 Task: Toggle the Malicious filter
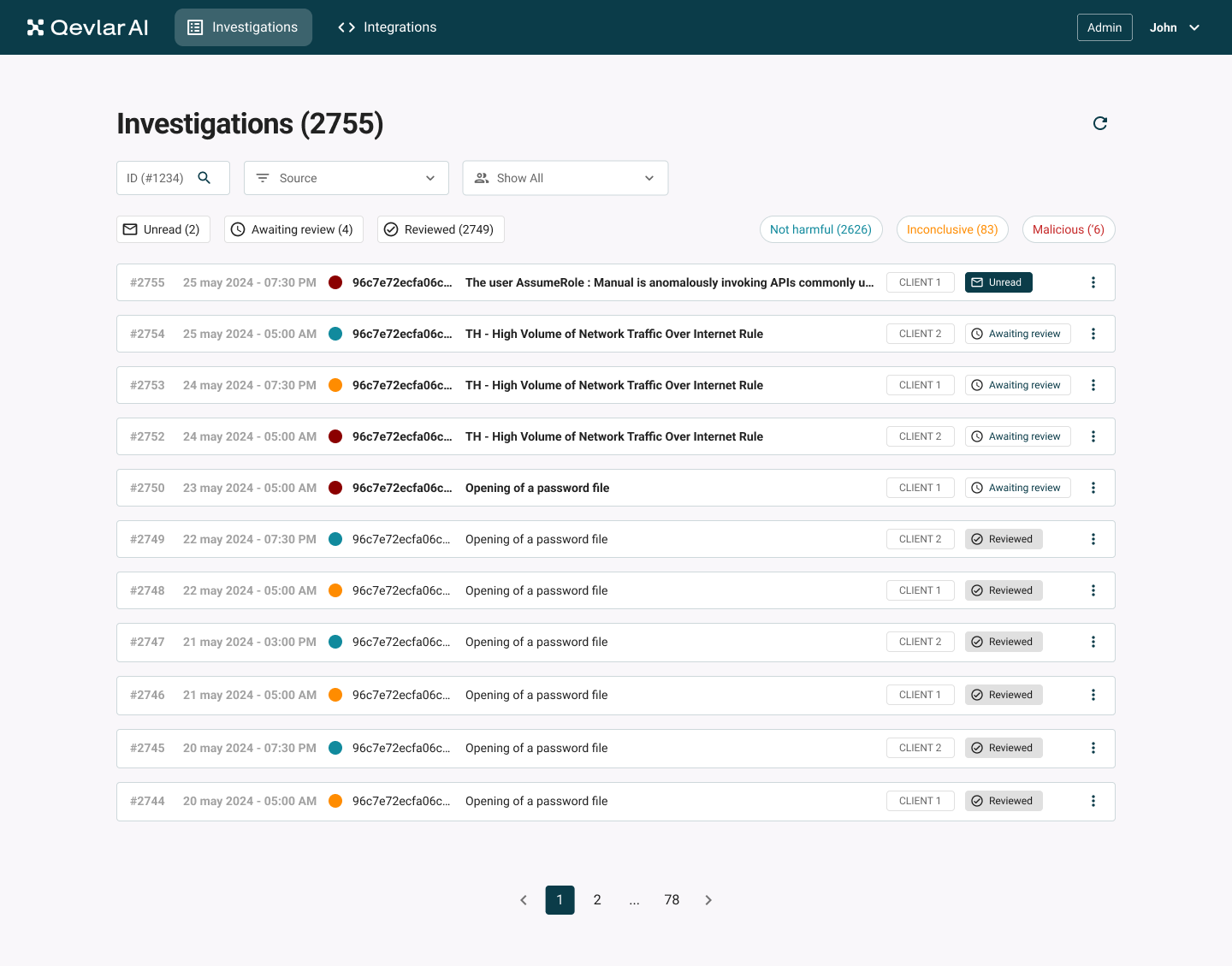(1069, 229)
